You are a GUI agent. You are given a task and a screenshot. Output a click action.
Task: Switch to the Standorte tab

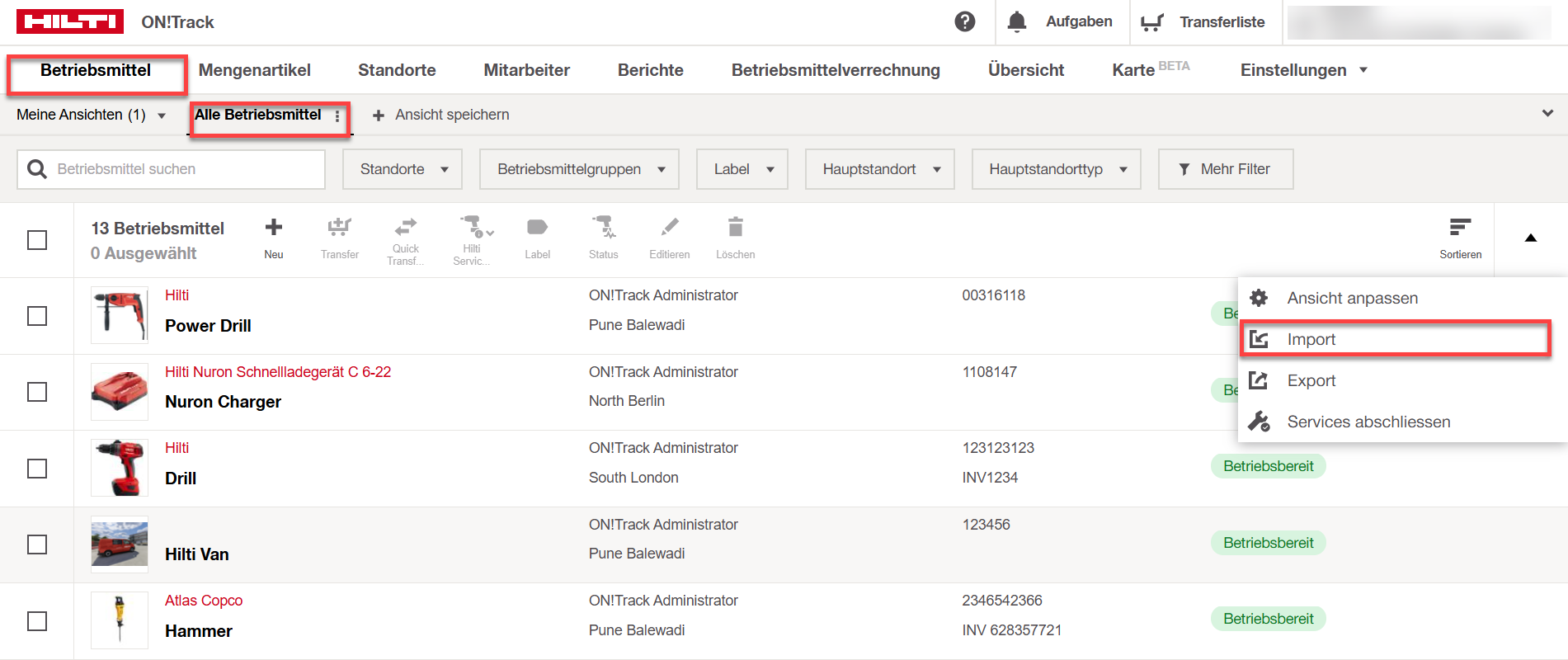pyautogui.click(x=397, y=70)
